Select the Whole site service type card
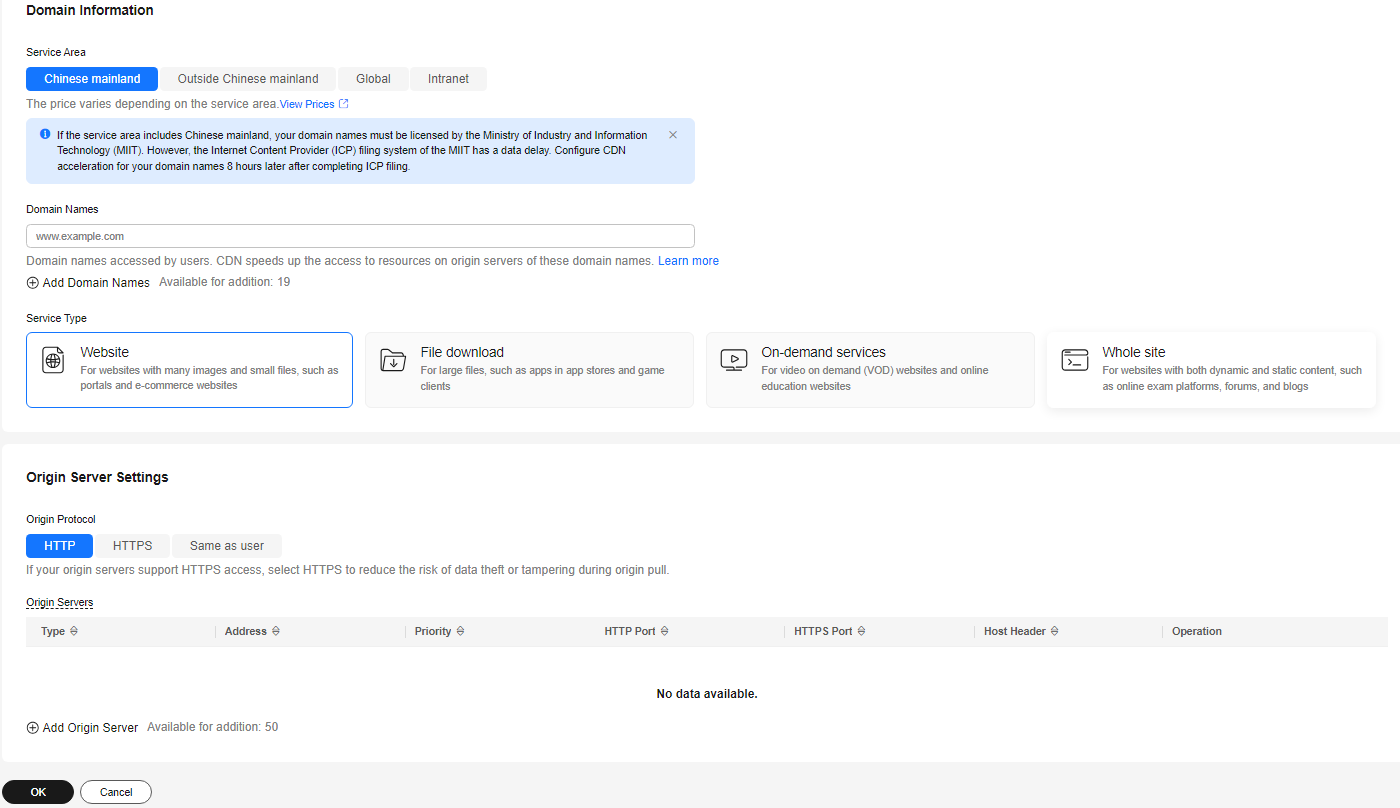Image resolution: width=1400 pixels, height=808 pixels. click(1211, 370)
